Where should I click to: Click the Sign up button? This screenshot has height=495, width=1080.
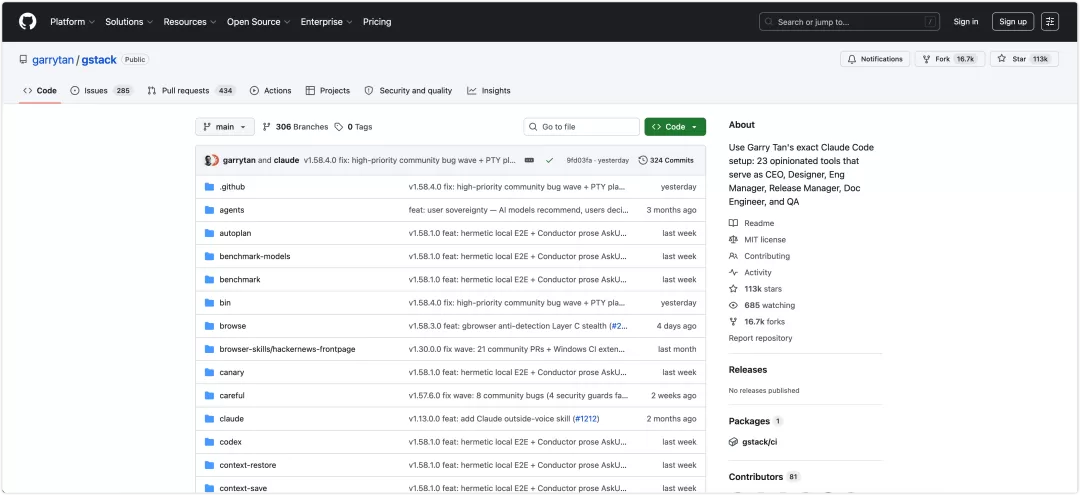point(1012,22)
